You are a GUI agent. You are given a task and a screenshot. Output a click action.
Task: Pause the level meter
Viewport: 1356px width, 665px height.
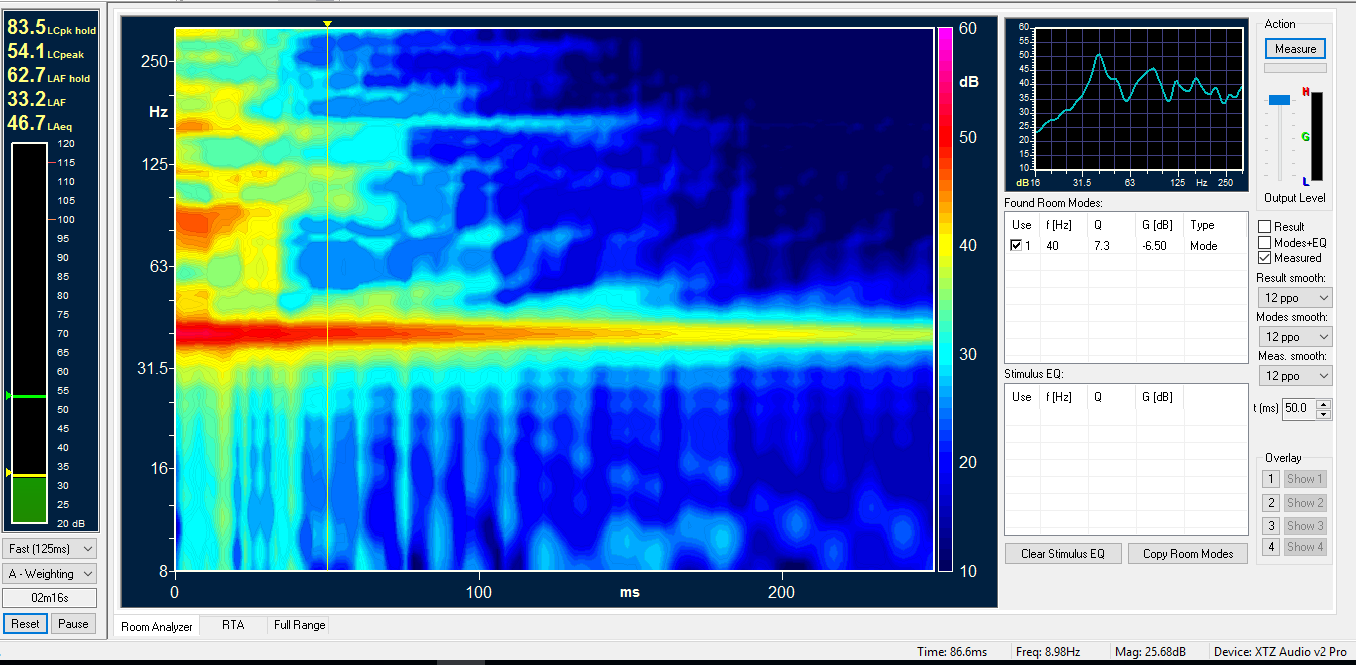point(73,623)
